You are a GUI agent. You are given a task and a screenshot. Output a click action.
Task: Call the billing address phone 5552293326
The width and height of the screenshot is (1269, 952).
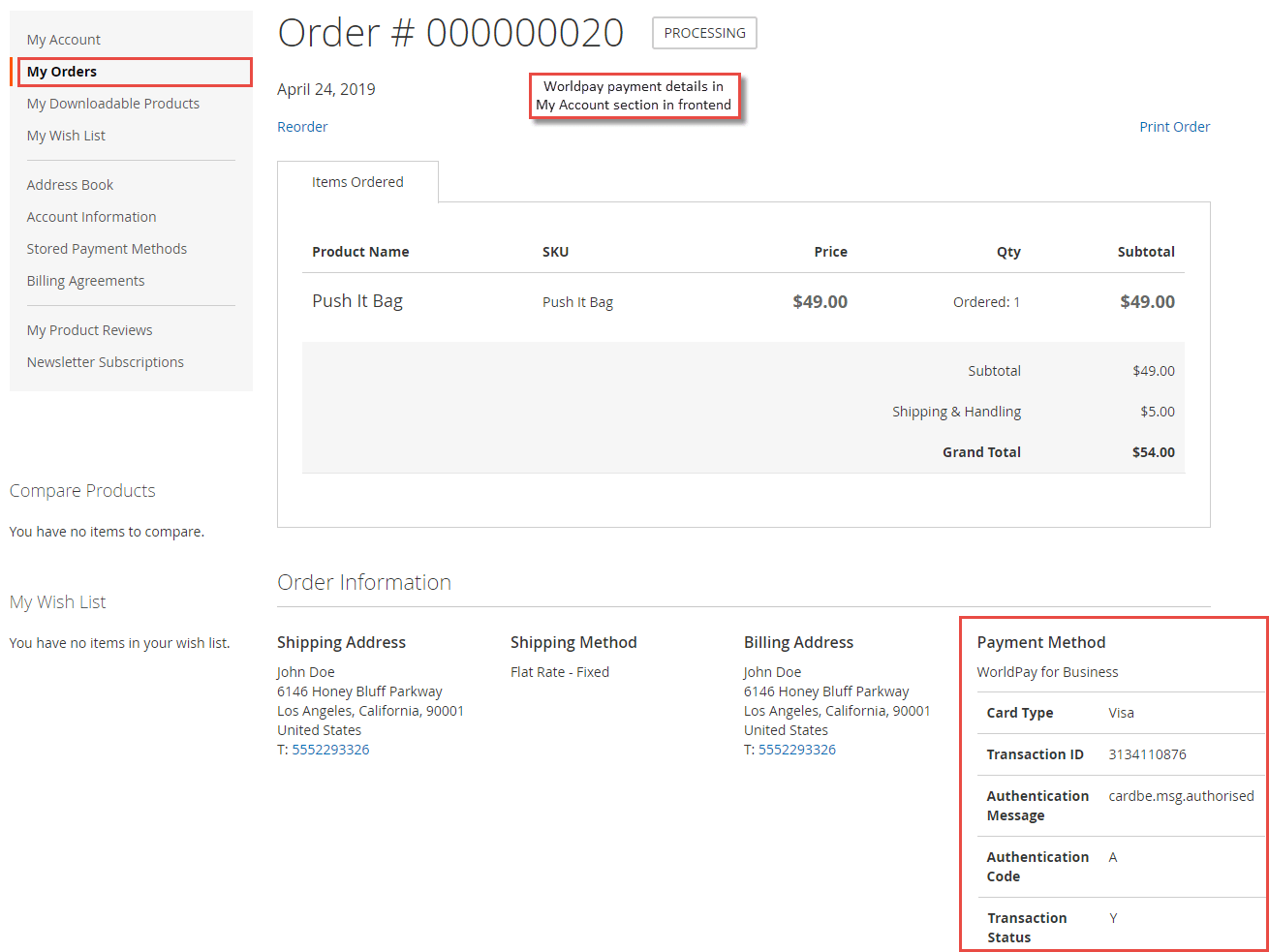tap(794, 749)
